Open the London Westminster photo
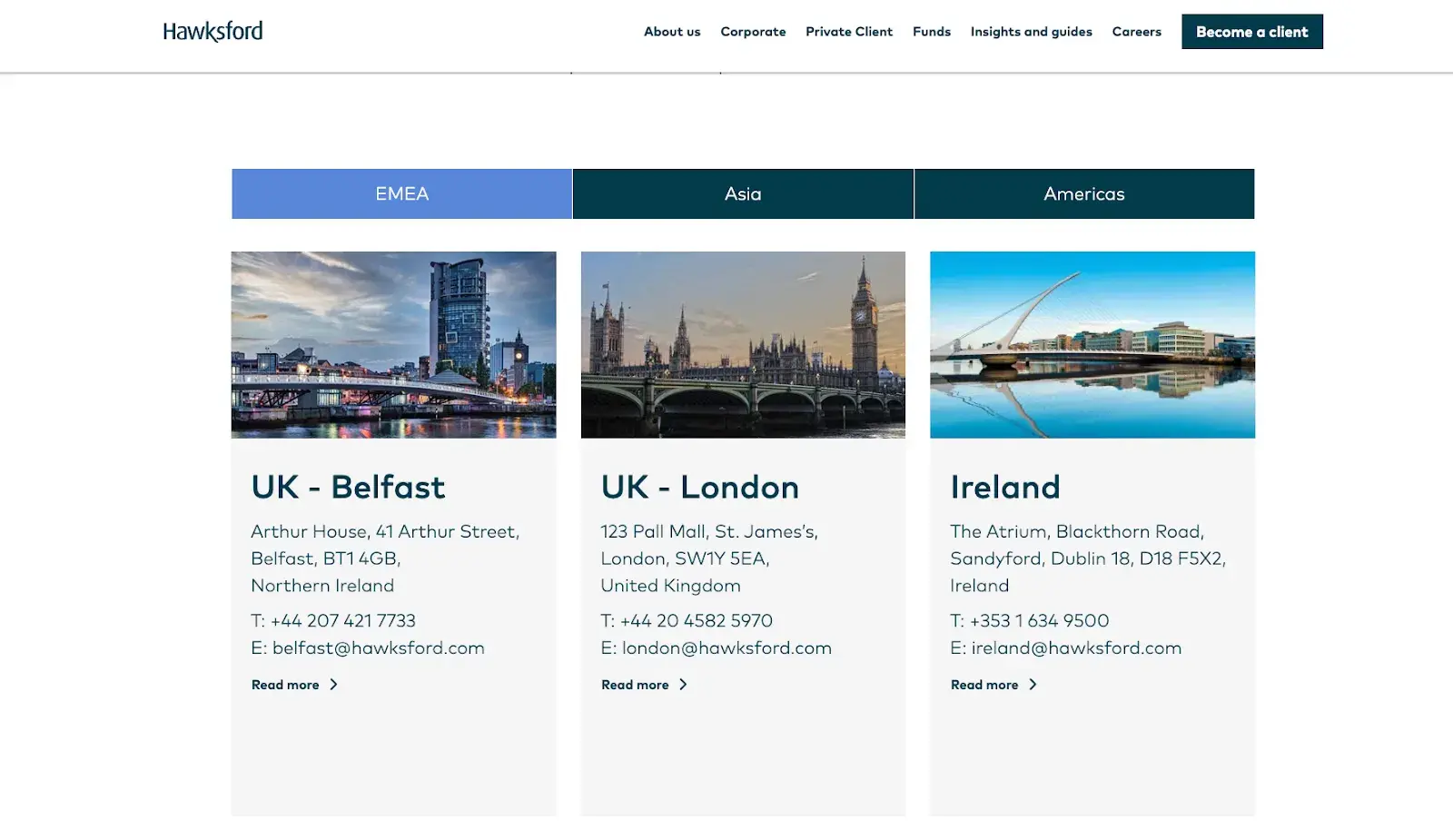This screenshot has height=840, width=1453. 743,345
